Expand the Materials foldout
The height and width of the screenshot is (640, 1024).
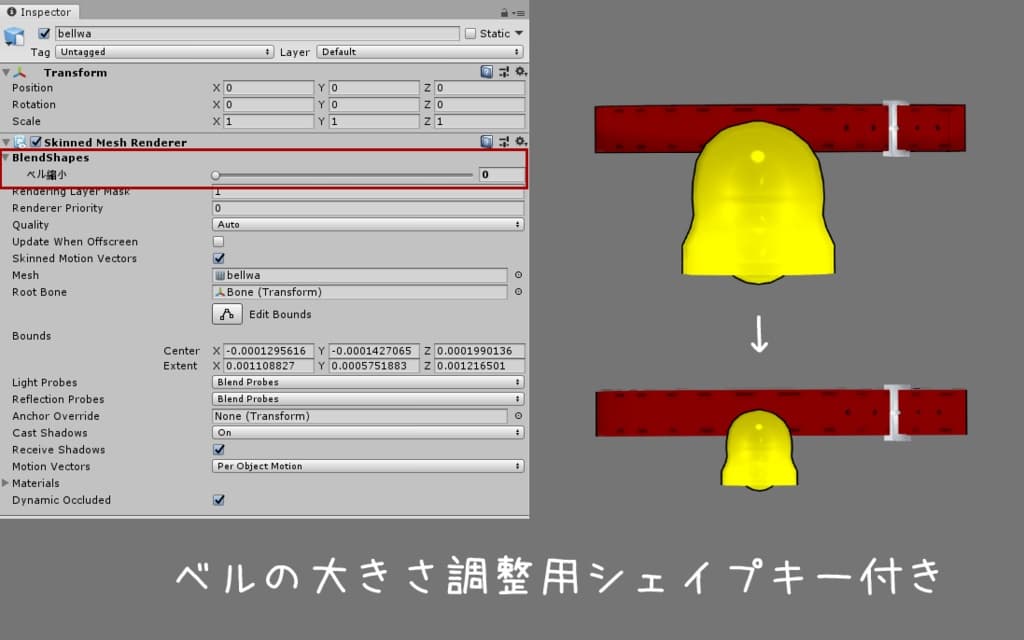5,483
